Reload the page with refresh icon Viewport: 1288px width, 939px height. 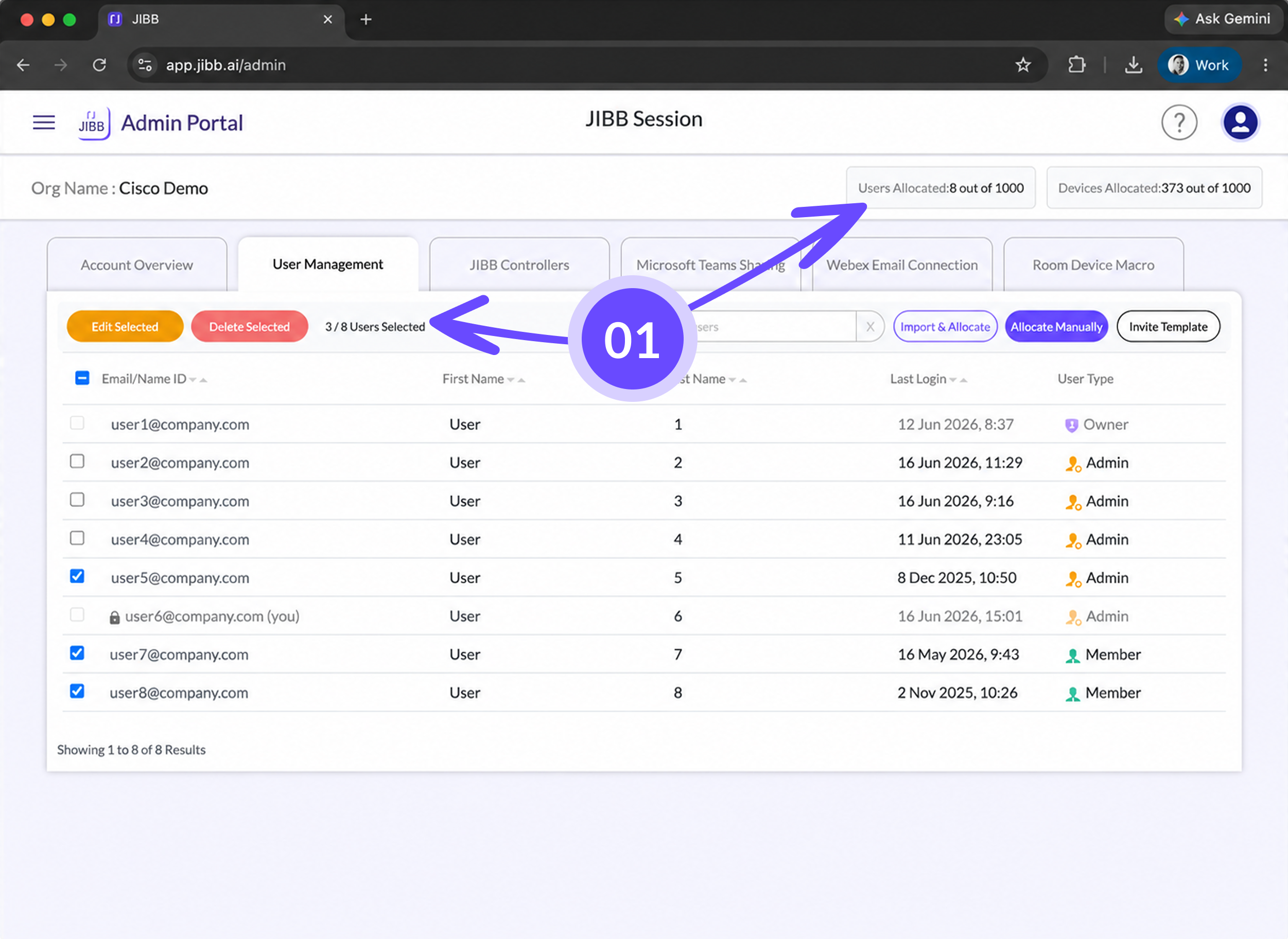click(x=99, y=65)
